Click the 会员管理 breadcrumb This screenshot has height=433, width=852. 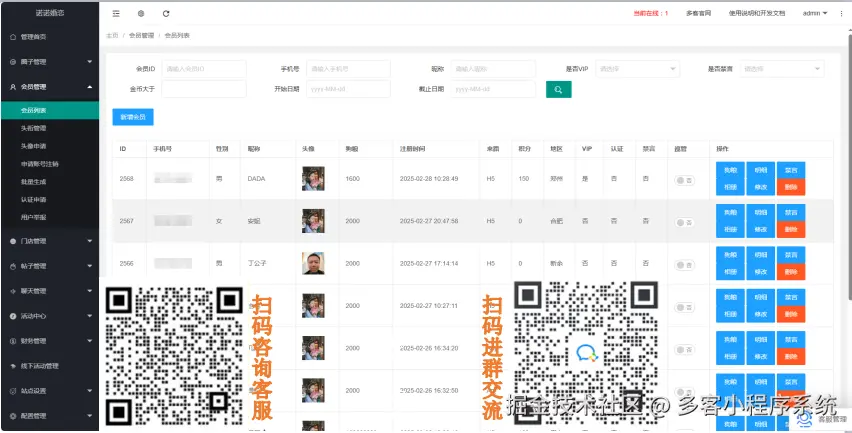point(141,35)
